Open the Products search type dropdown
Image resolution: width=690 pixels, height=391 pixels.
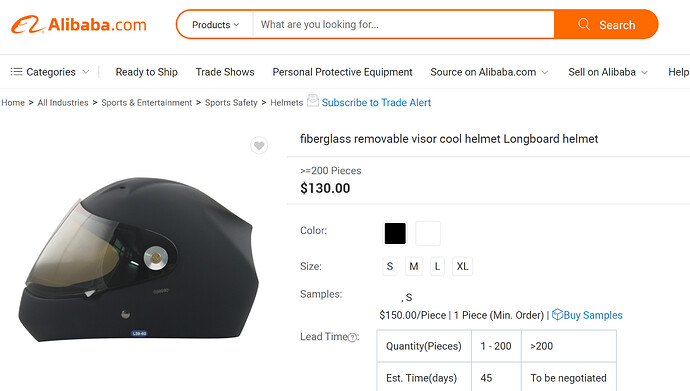click(215, 25)
